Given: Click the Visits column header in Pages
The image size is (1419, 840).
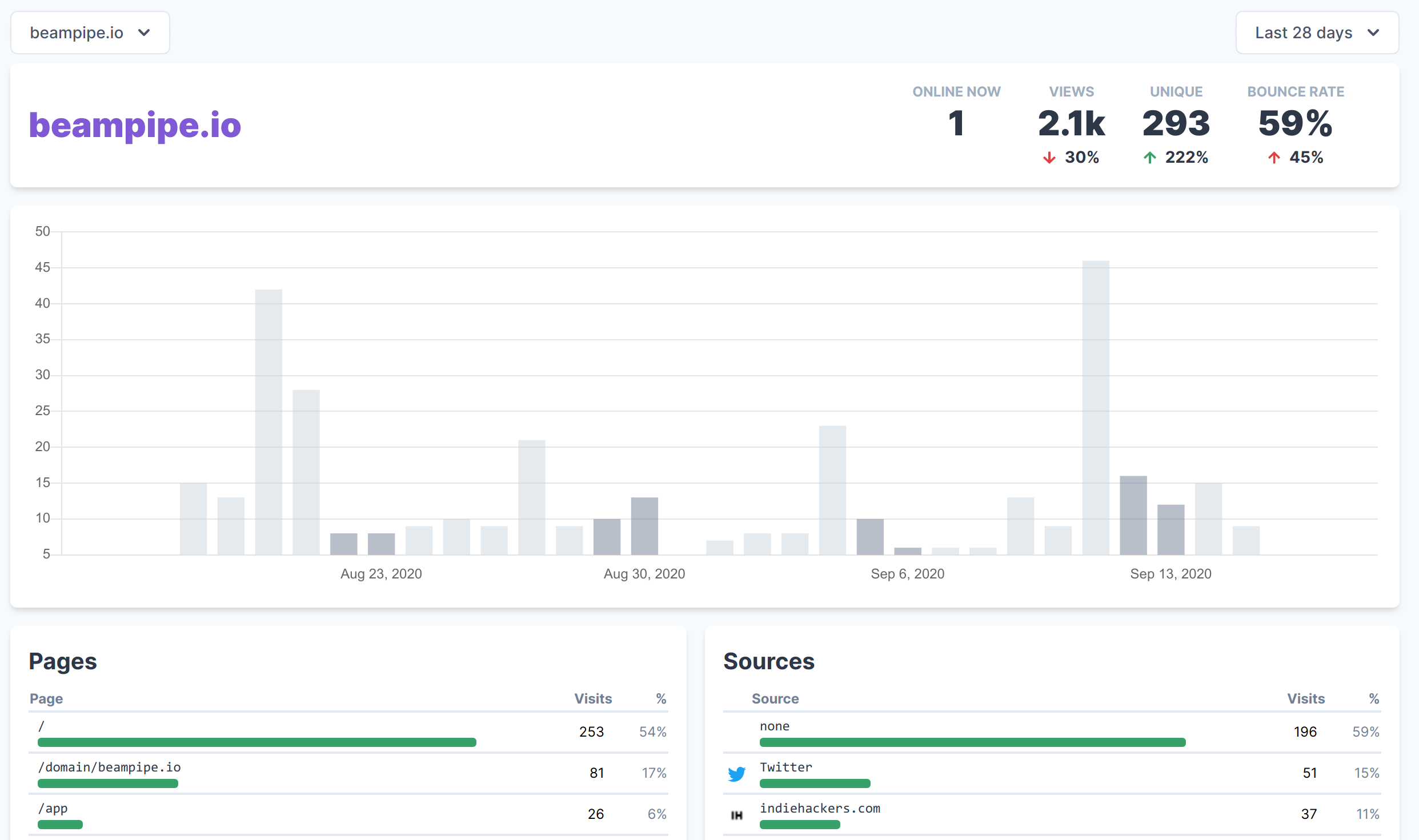Looking at the screenshot, I should click(592, 698).
